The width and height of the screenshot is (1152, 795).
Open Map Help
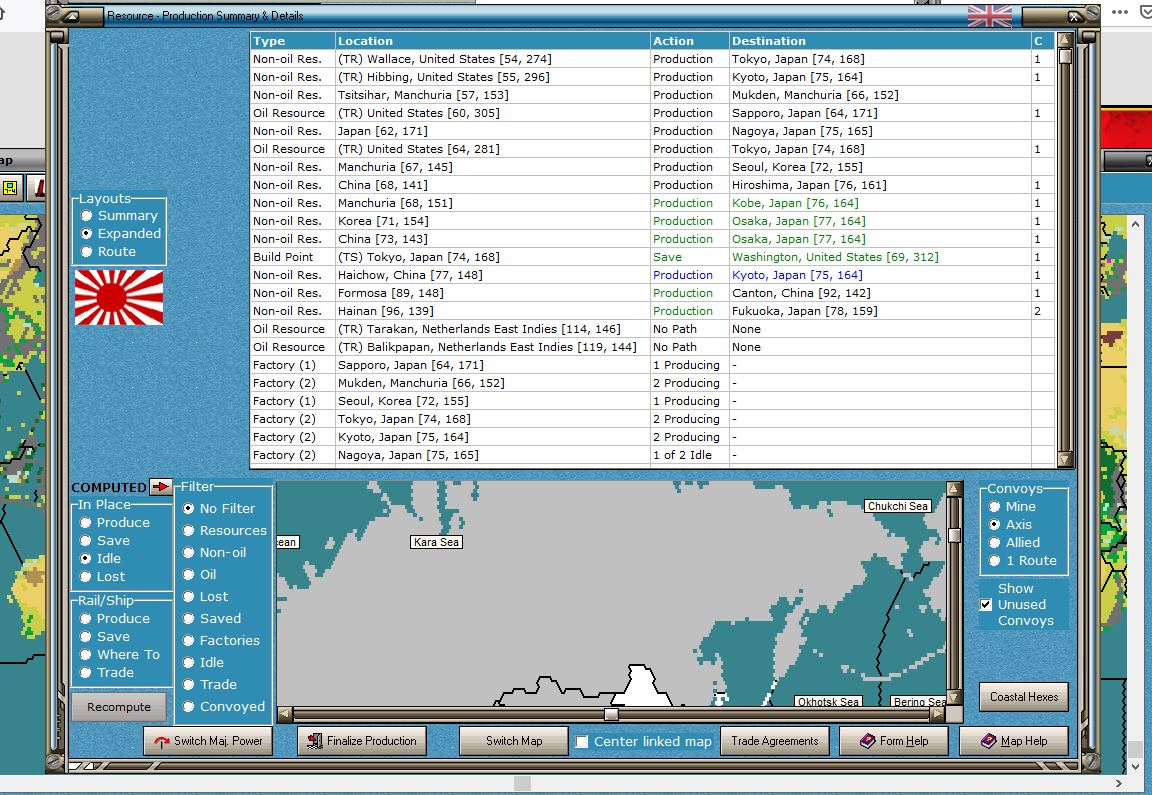coord(1014,741)
